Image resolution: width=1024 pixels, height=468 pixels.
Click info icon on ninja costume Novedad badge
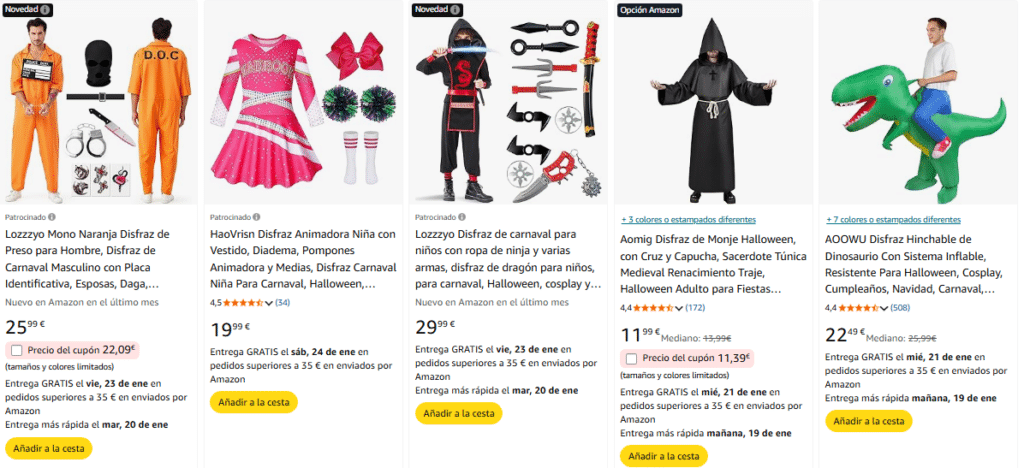(x=455, y=10)
